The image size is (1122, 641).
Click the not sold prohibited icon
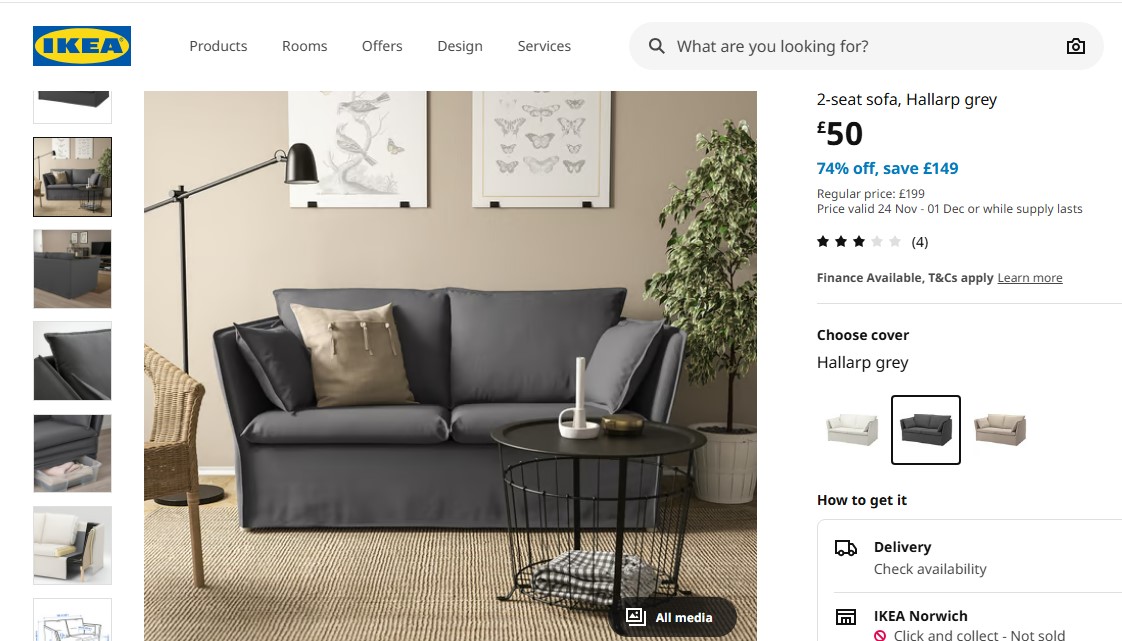[x=880, y=635]
